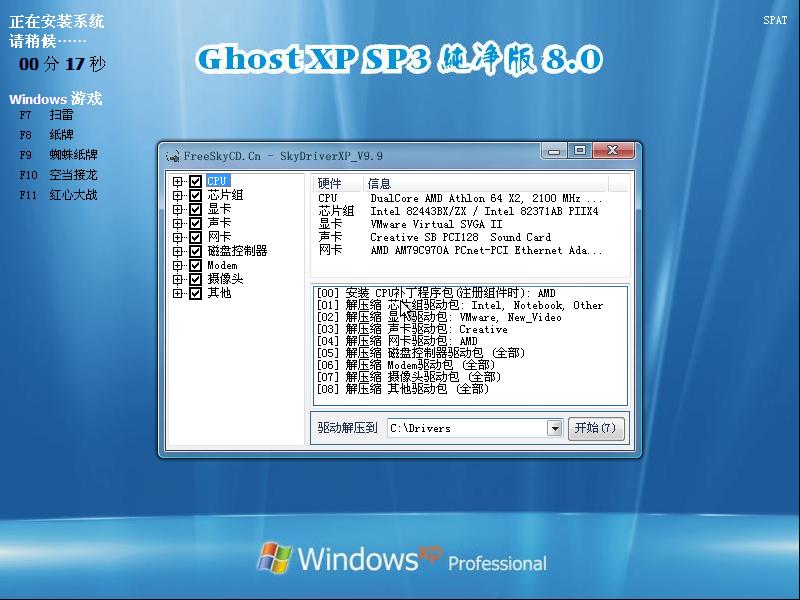Viewport: 800px width, 600px height.
Task: Toggle the 摄像头 checkbox
Action: [195, 280]
